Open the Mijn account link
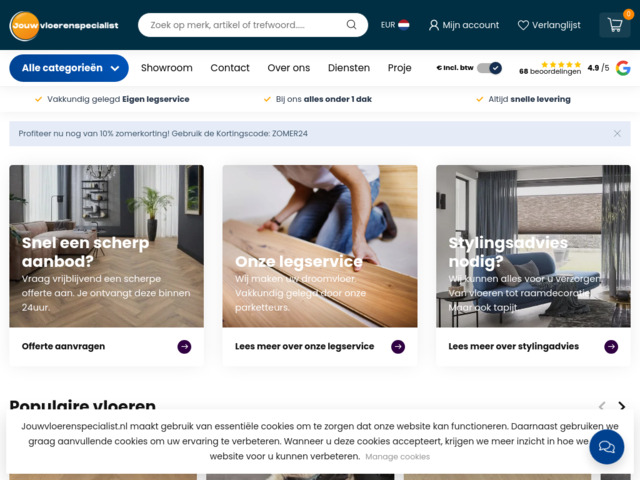The height and width of the screenshot is (480, 640). (464, 25)
